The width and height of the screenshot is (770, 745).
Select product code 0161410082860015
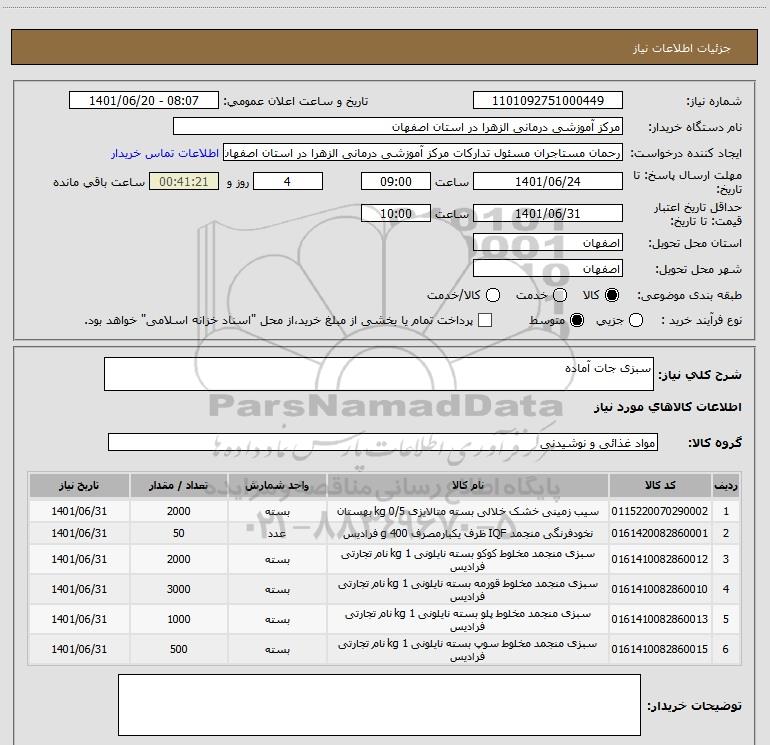pyautogui.click(x=660, y=649)
